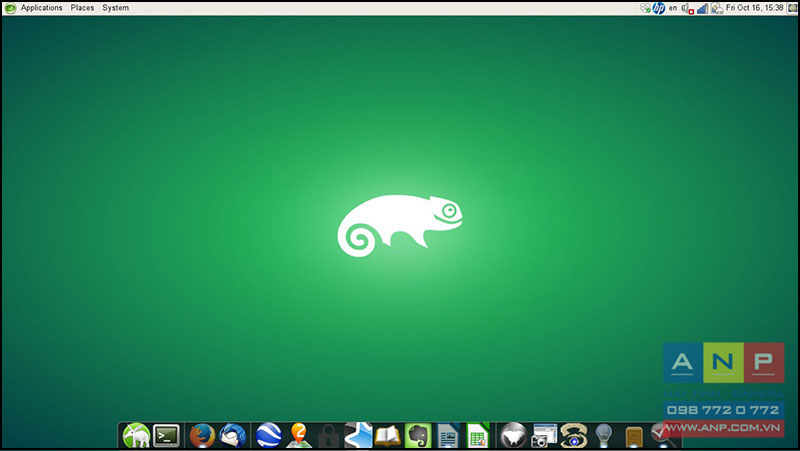Launch Evernote elephant icon in the dock
800x451 pixels.
point(418,436)
